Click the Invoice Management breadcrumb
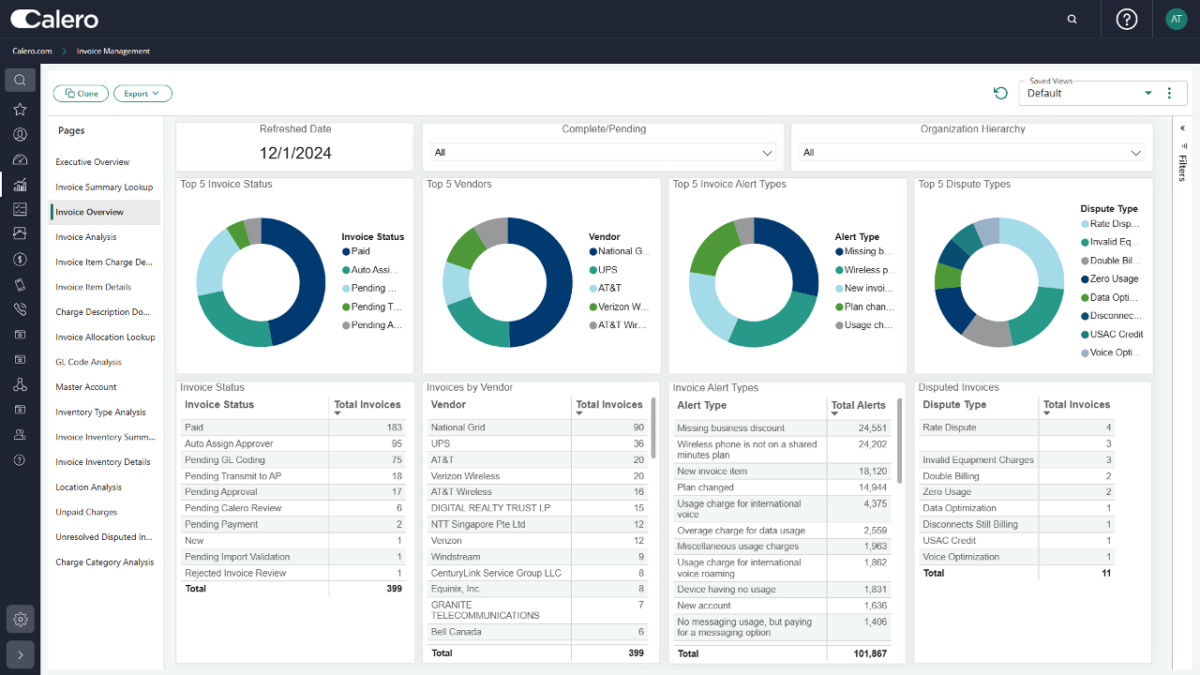1200x675 pixels. pyautogui.click(x=113, y=51)
